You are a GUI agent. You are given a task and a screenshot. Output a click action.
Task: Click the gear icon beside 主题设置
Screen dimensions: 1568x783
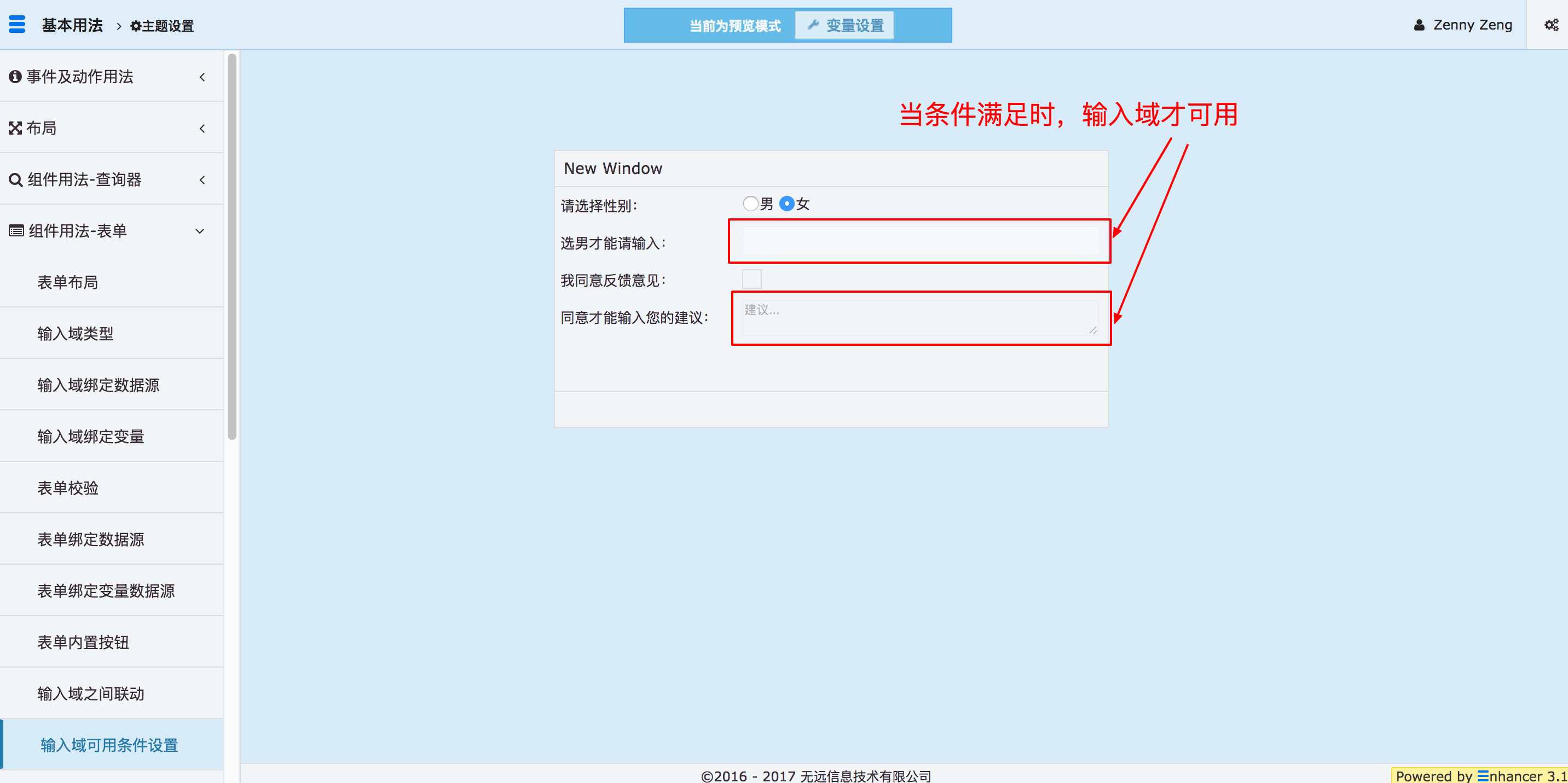[136, 26]
